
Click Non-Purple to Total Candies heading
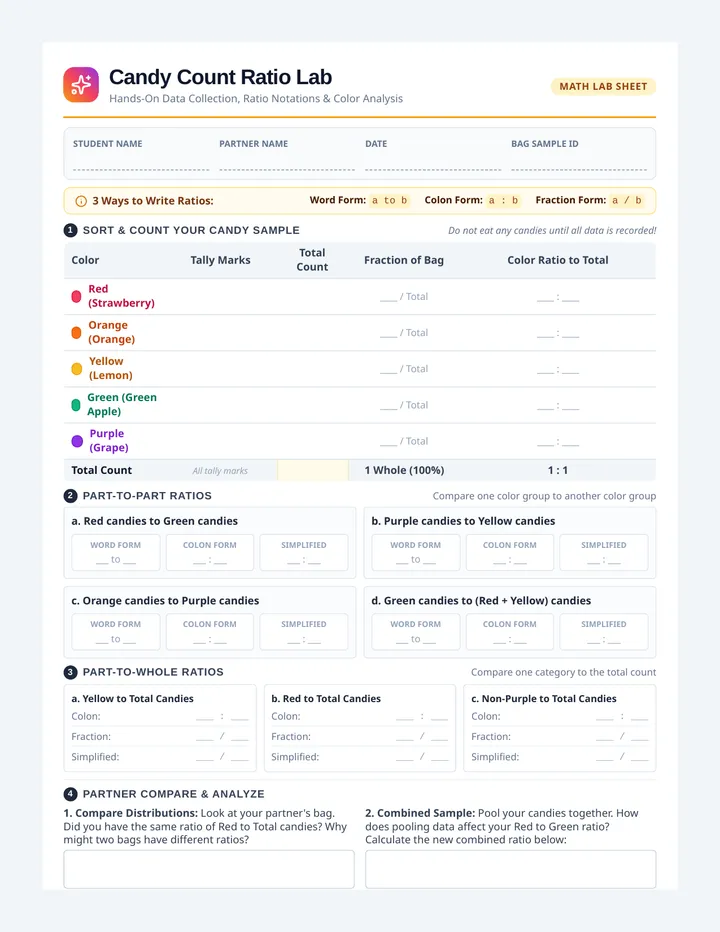tap(544, 698)
